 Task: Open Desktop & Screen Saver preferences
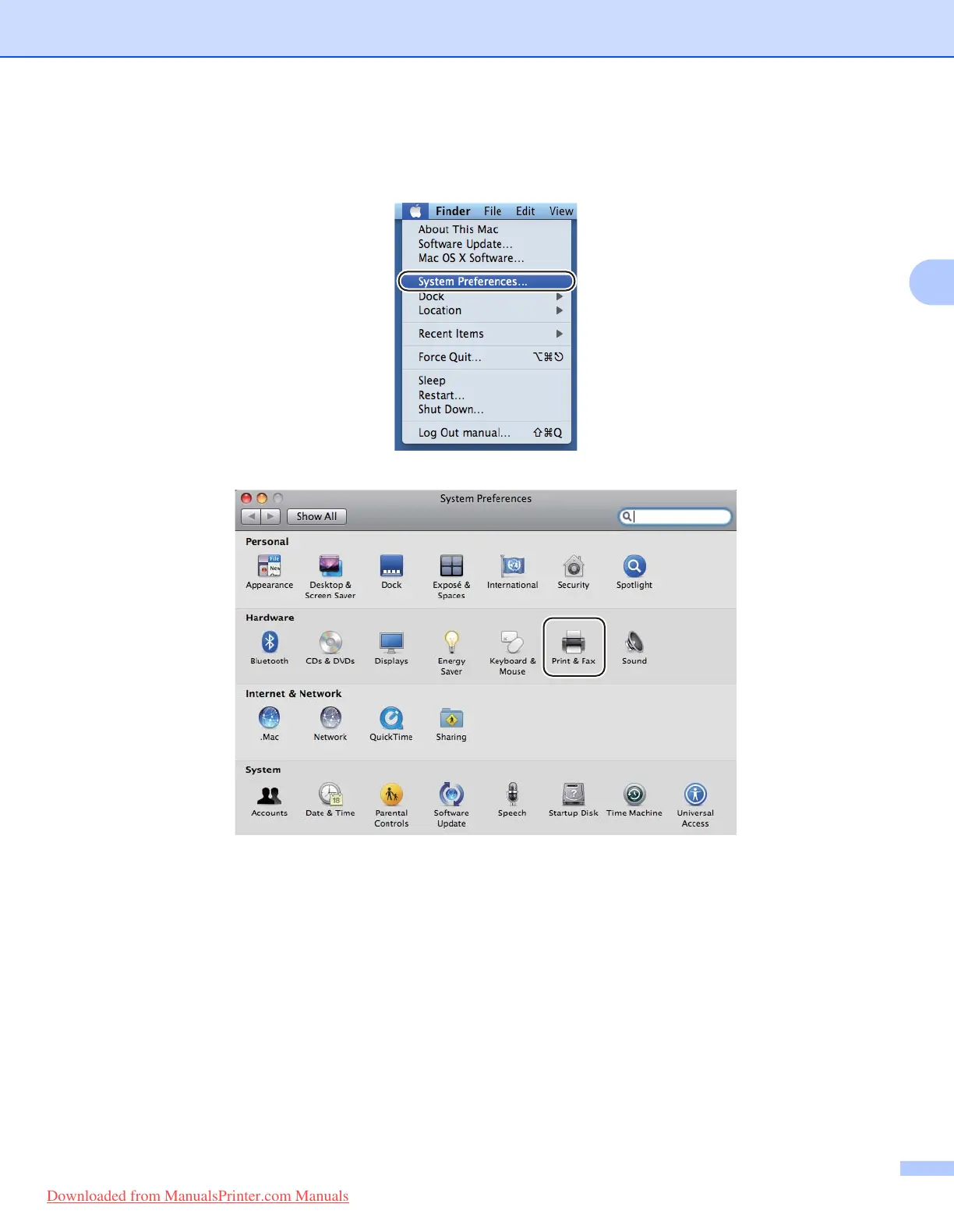point(330,576)
